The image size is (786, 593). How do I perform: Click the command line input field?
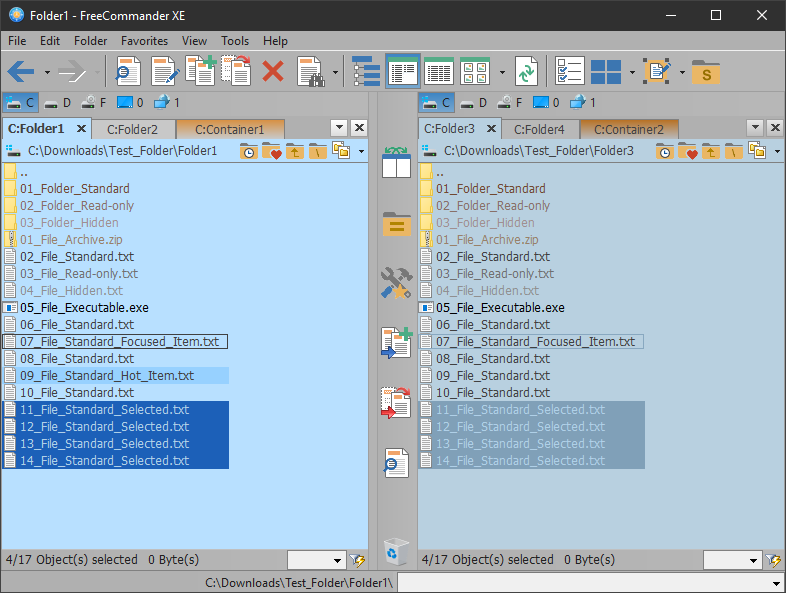click(591, 583)
